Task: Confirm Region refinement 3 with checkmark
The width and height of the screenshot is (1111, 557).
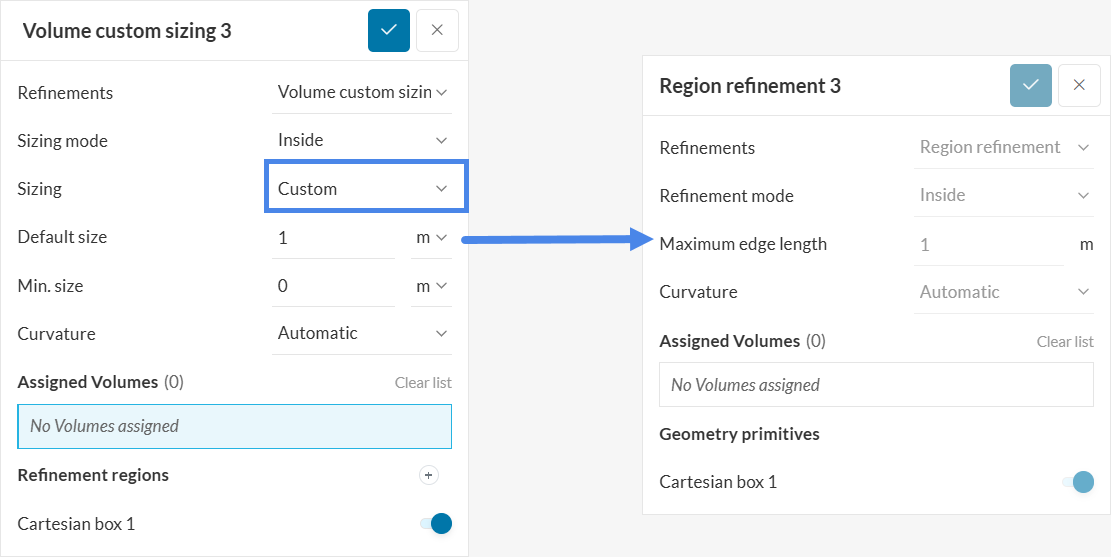Action: [1030, 85]
